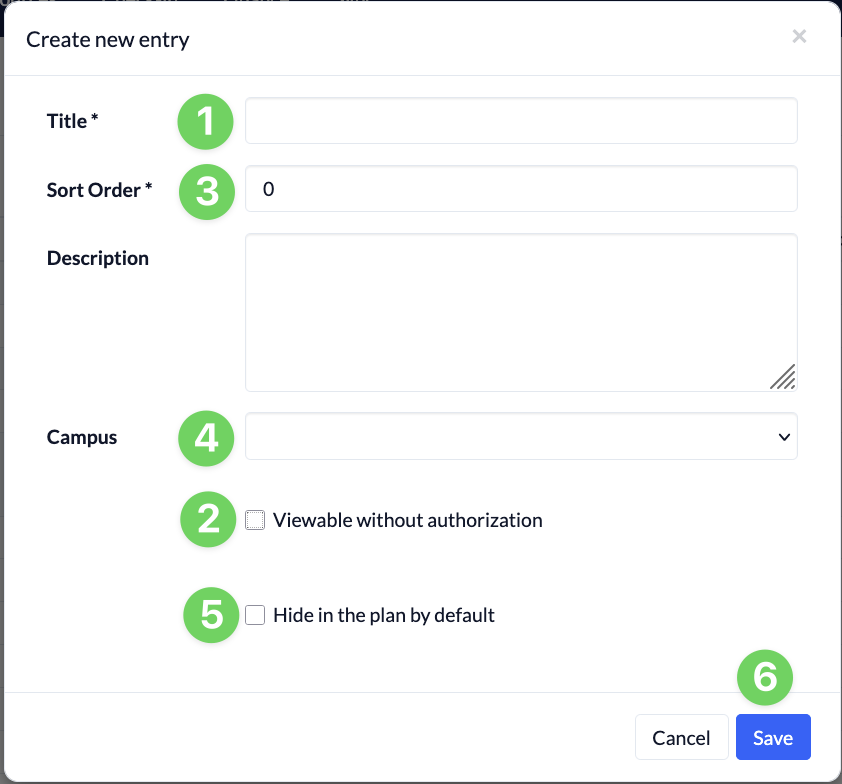842x784 pixels.
Task: Open the Campus dropdown
Action: coord(521,436)
